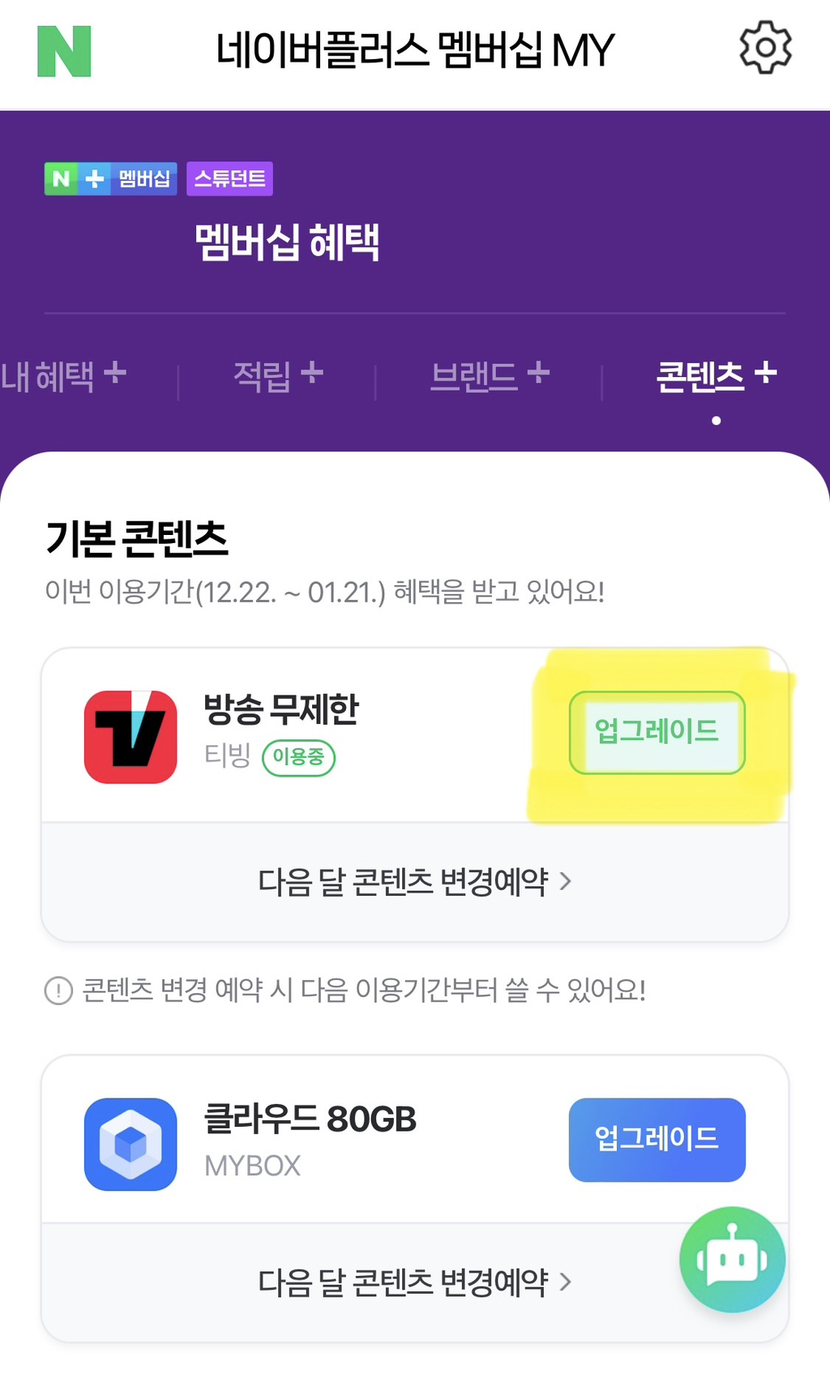Tap the MYBOX cloud icon
Image resolution: width=830 pixels, height=1391 pixels.
(x=130, y=1144)
